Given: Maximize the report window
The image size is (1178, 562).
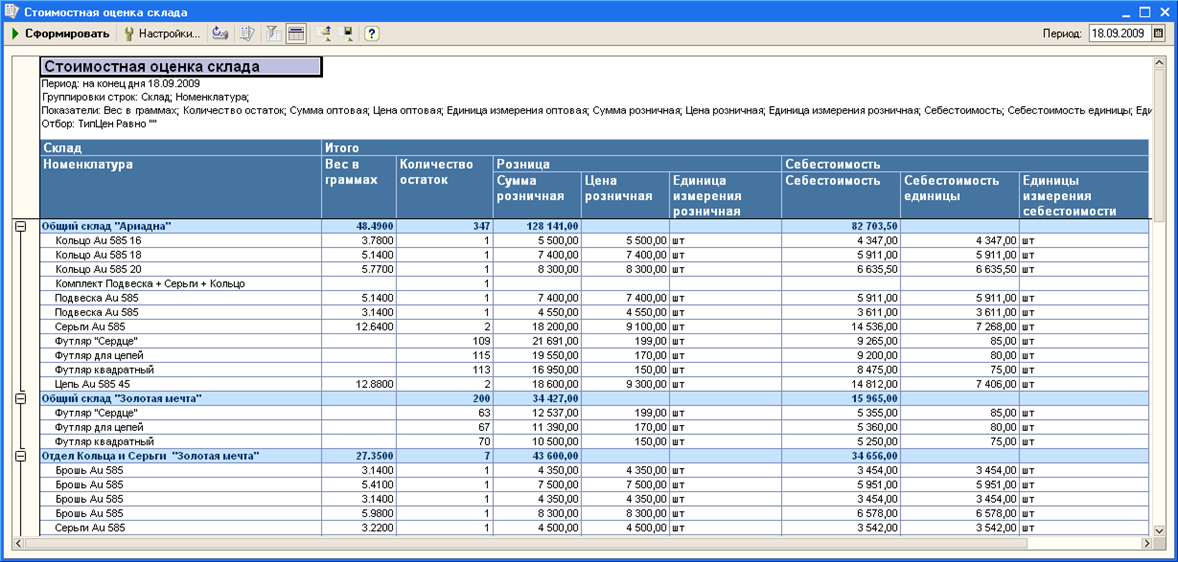Looking at the screenshot, I should pyautogui.click(x=1147, y=11).
